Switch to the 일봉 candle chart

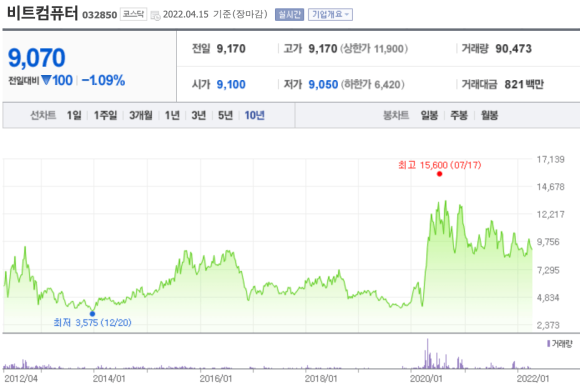429,115
